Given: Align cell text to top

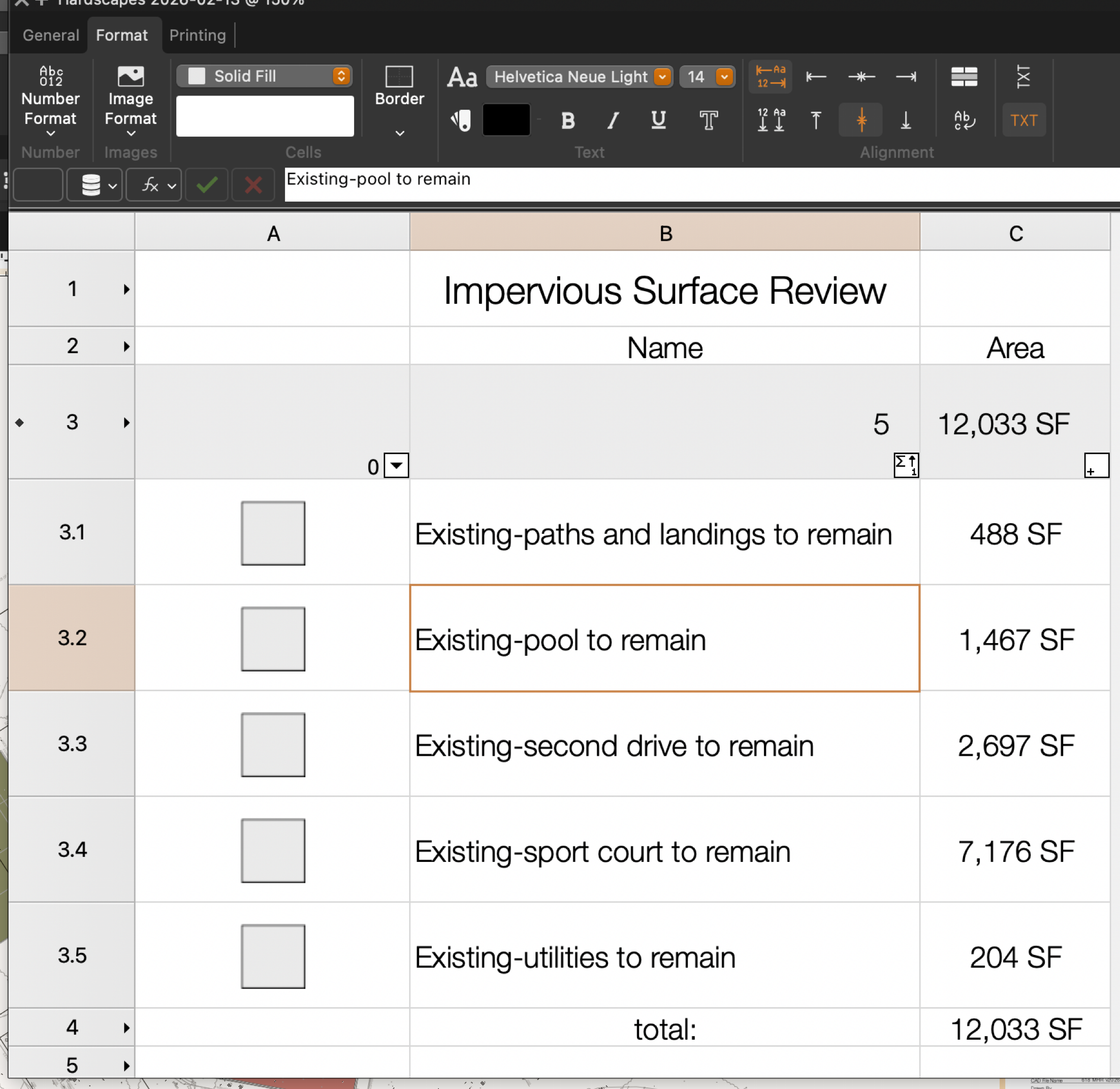Looking at the screenshot, I should coord(816,121).
